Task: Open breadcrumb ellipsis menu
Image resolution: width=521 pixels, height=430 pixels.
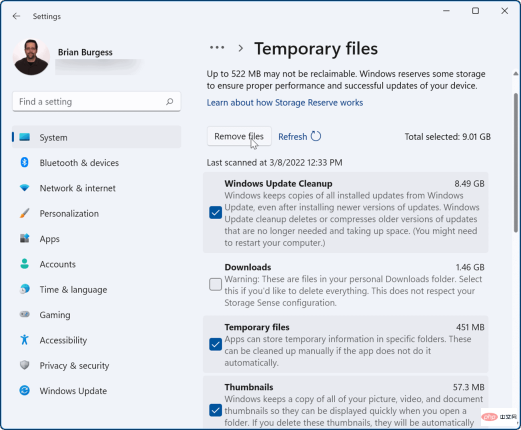Action: 217,48
